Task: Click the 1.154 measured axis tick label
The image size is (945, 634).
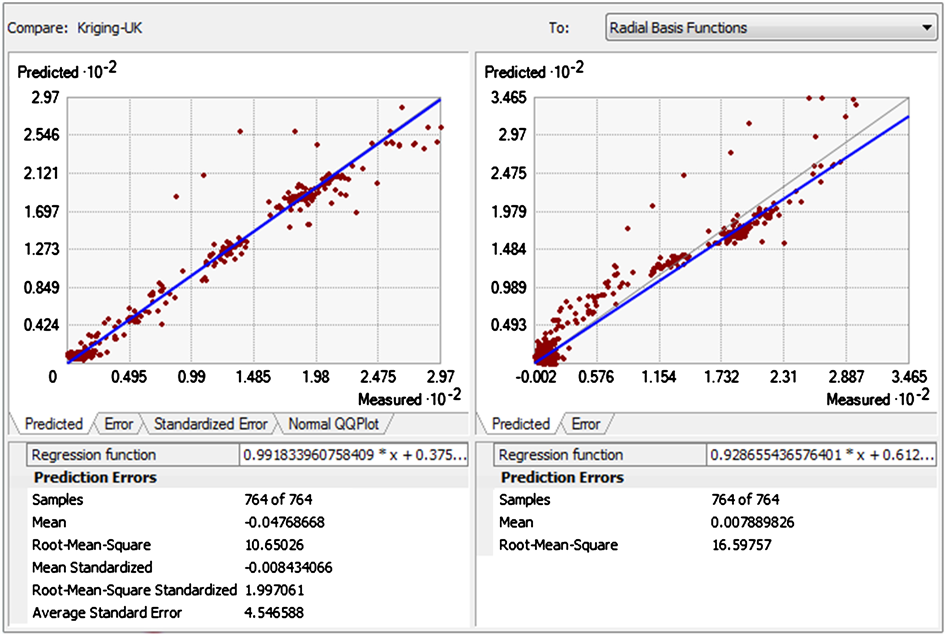Action: (x=659, y=377)
